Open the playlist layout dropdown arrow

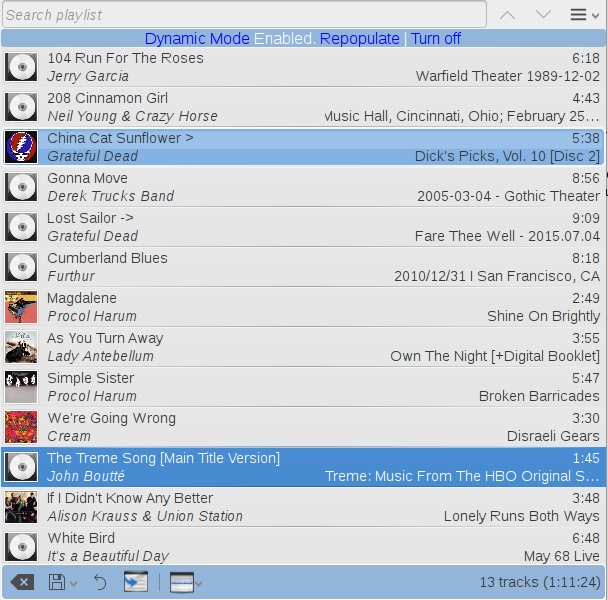[x=199, y=583]
